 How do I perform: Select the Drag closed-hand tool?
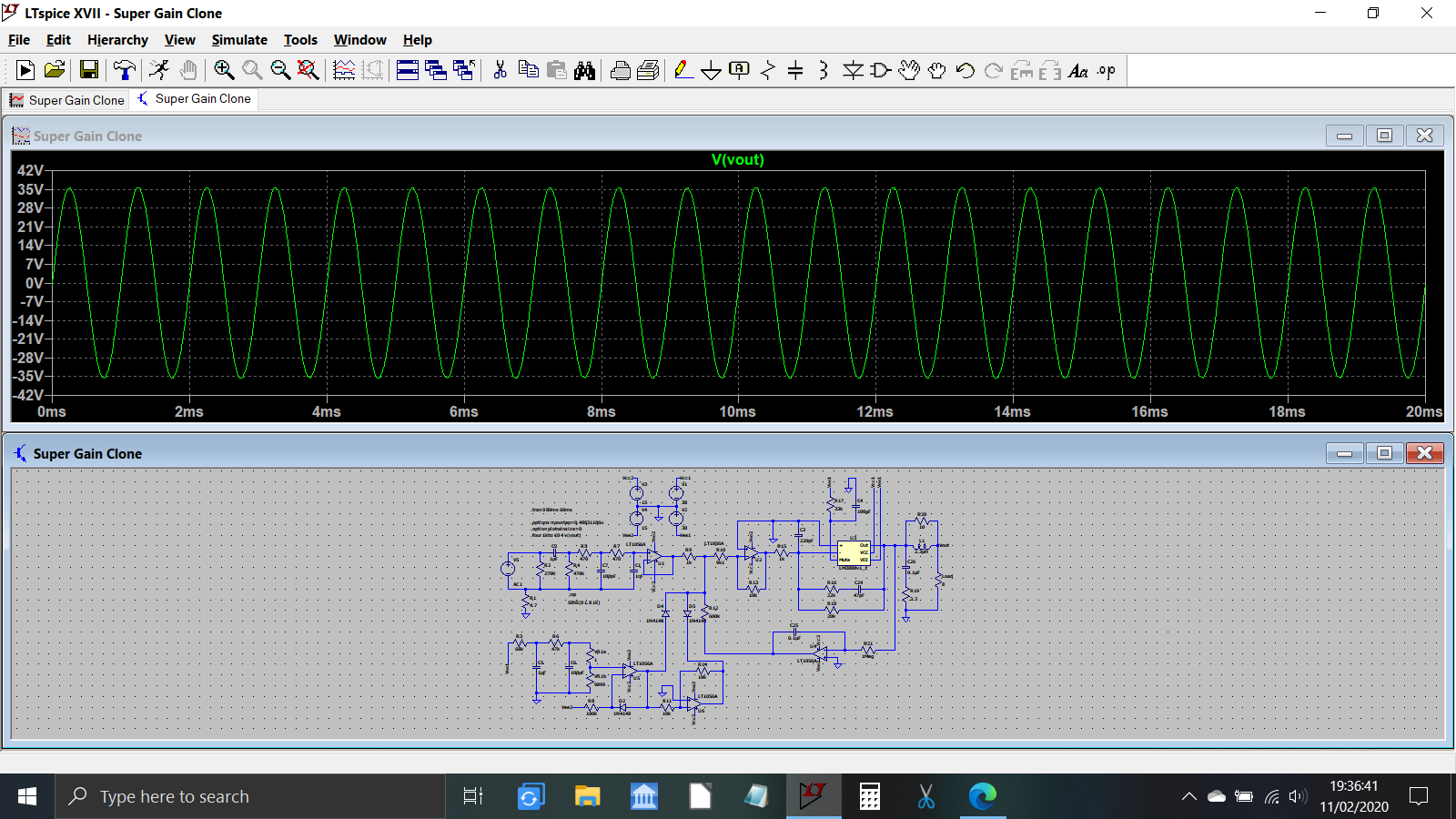click(937, 70)
